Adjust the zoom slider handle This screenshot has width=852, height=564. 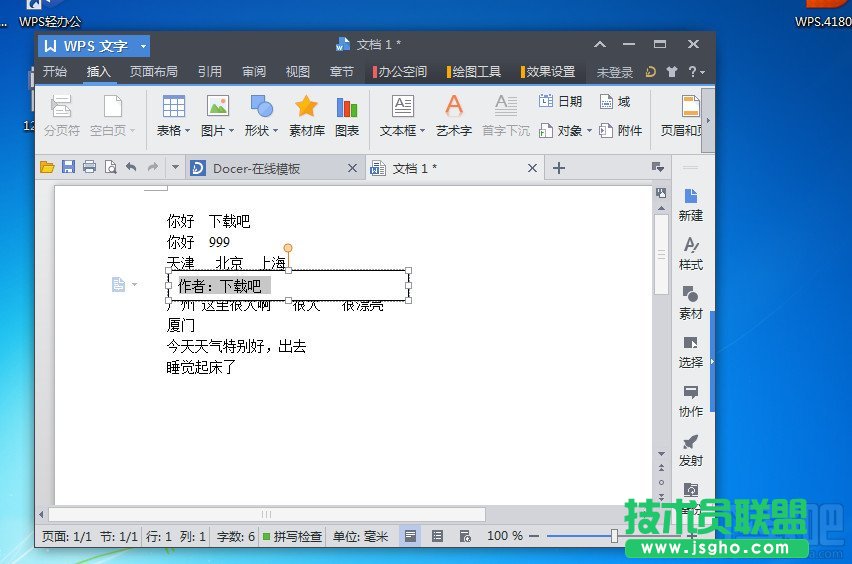[x=614, y=536]
